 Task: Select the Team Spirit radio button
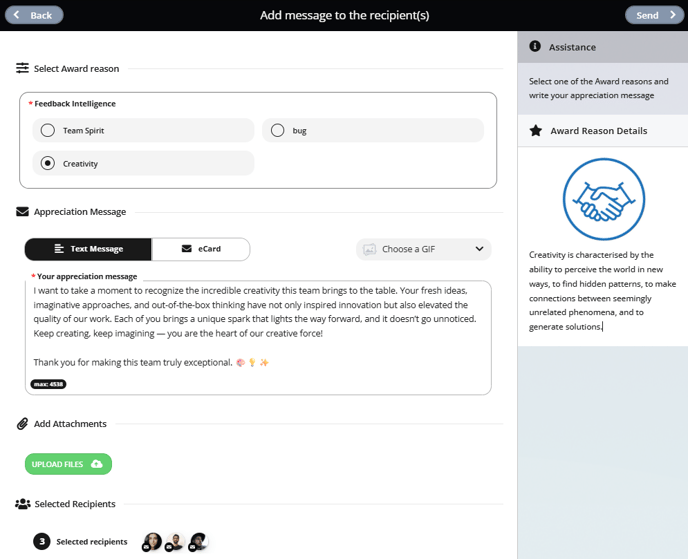[48, 130]
